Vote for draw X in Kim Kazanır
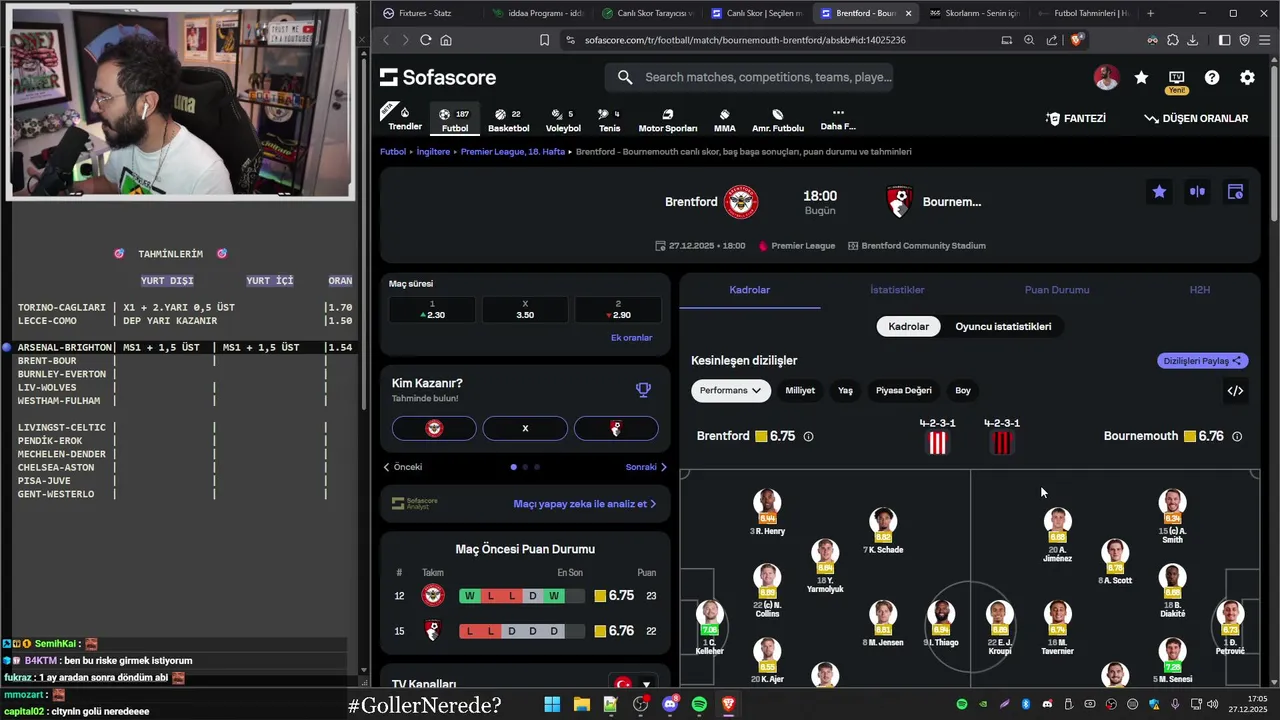The width and height of the screenshot is (1280, 720). click(x=525, y=428)
